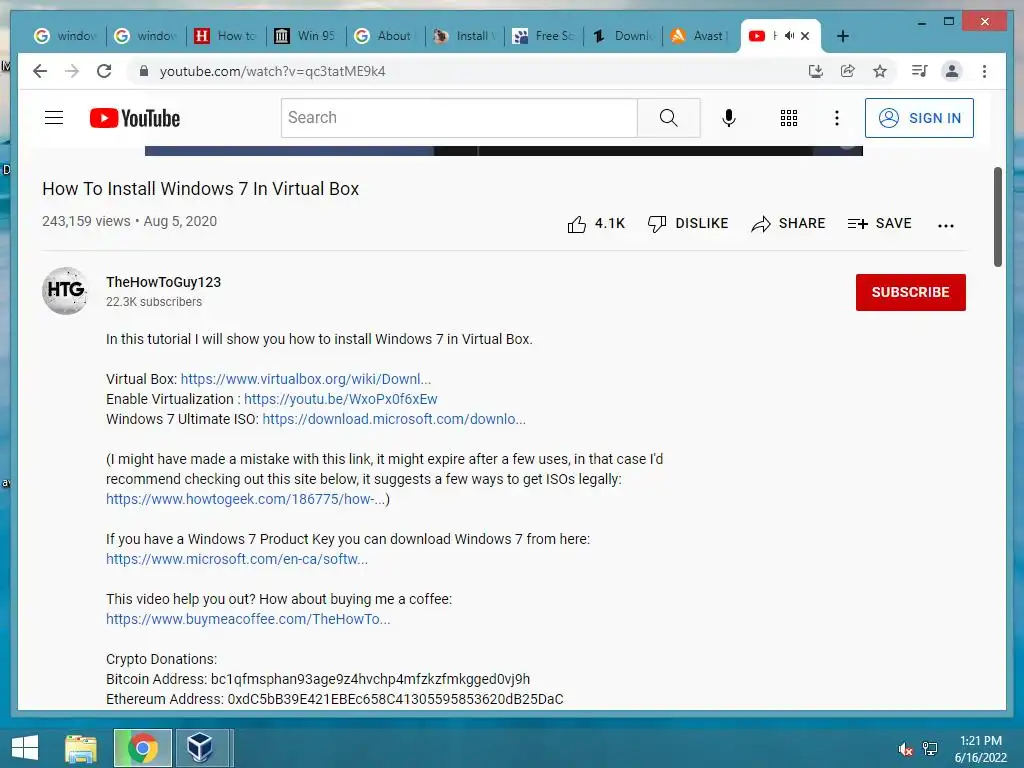Click the '243,159 views' text

86,221
